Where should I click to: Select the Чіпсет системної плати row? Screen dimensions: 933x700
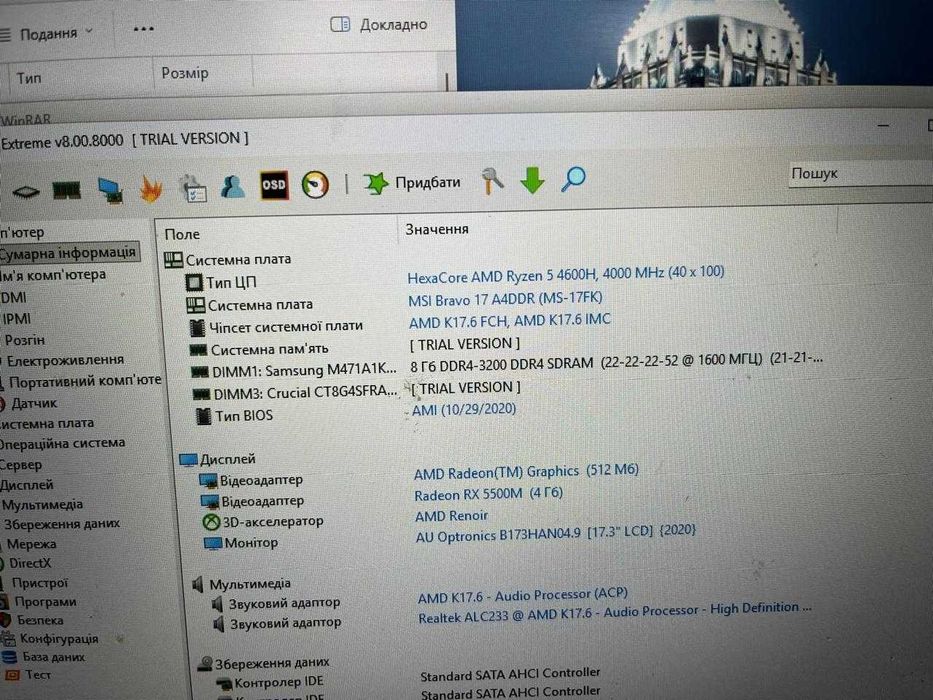click(x=276, y=327)
